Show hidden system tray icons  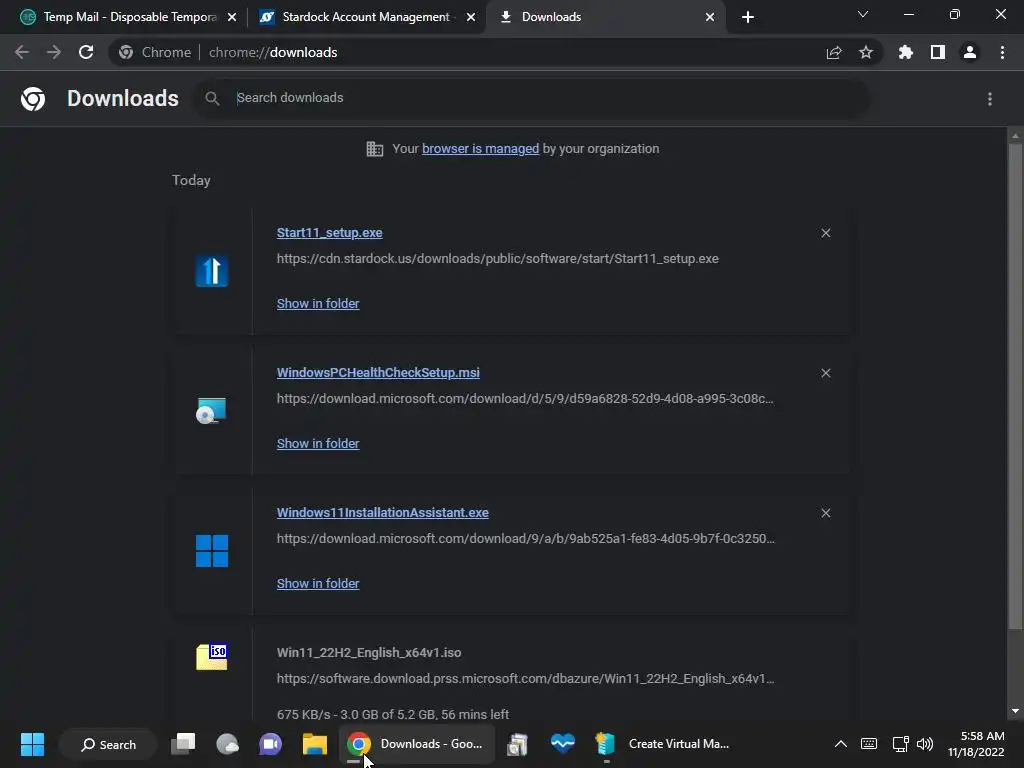tap(841, 744)
